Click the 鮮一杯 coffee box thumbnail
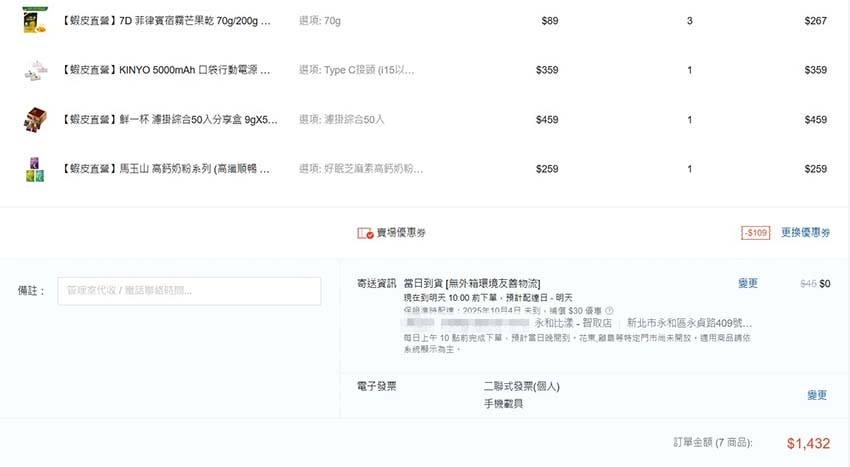Screen dimensions: 850x467 tap(35, 119)
